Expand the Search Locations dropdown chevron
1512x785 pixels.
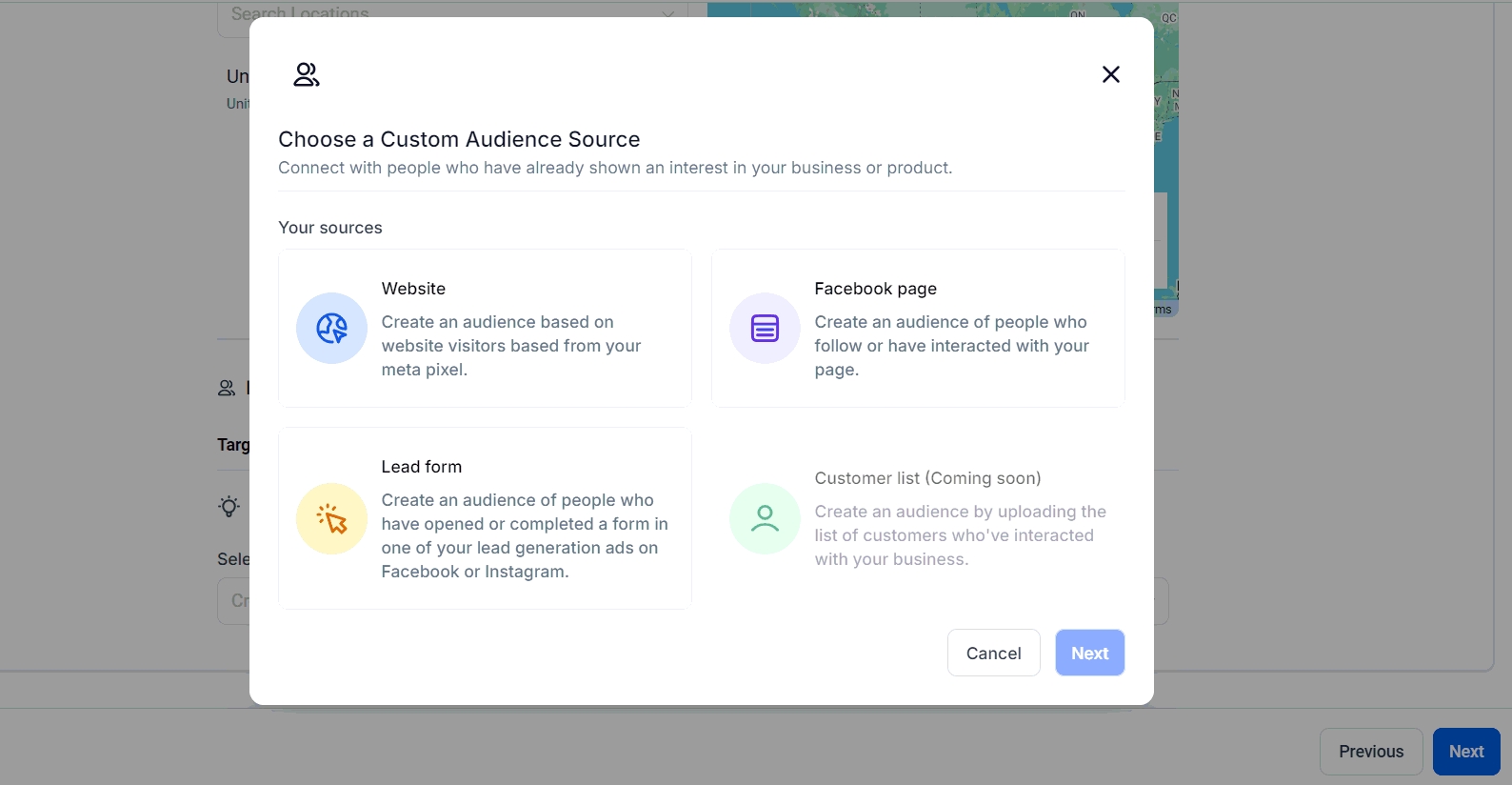pos(667,14)
